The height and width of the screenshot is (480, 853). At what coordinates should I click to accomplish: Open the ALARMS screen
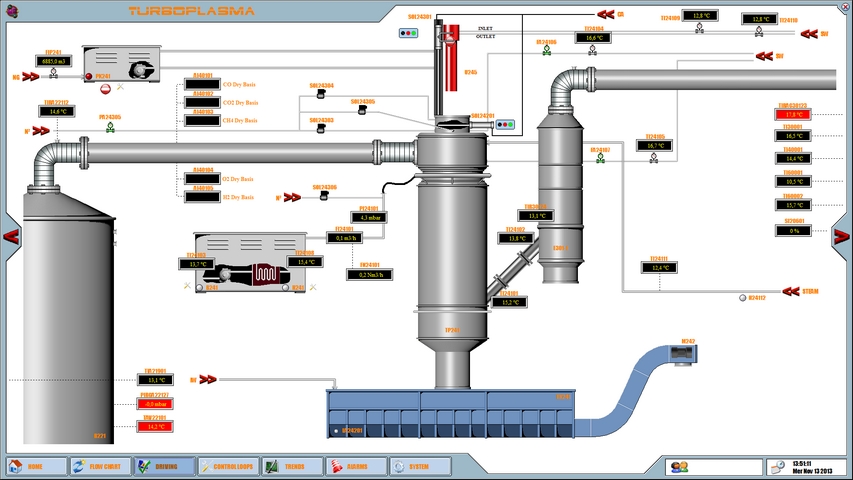(x=356, y=466)
